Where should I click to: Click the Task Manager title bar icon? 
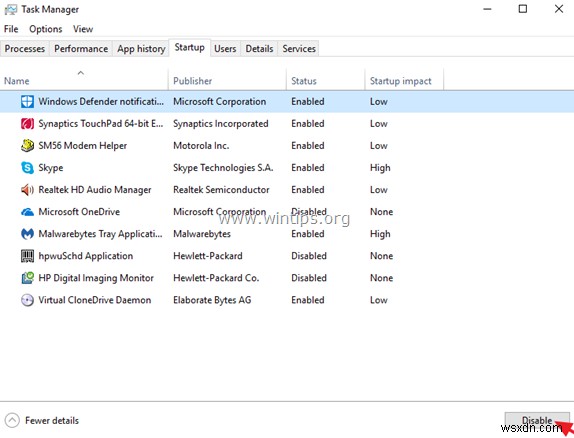(10, 10)
